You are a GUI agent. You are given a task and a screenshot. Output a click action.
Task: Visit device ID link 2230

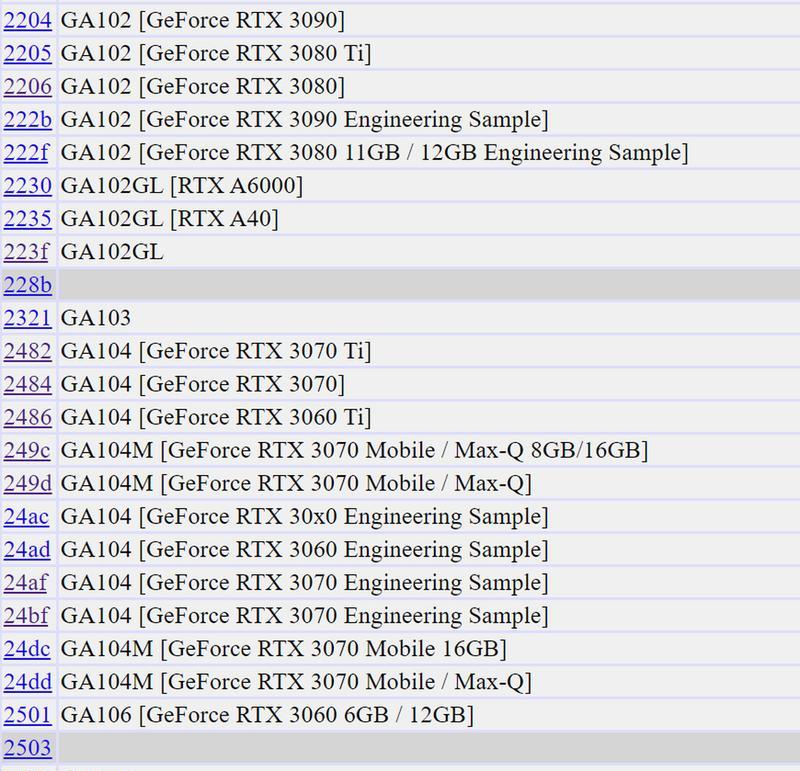(x=28, y=186)
